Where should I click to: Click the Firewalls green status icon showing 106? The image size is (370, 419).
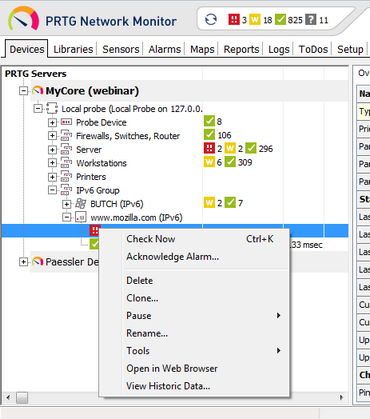(209, 135)
